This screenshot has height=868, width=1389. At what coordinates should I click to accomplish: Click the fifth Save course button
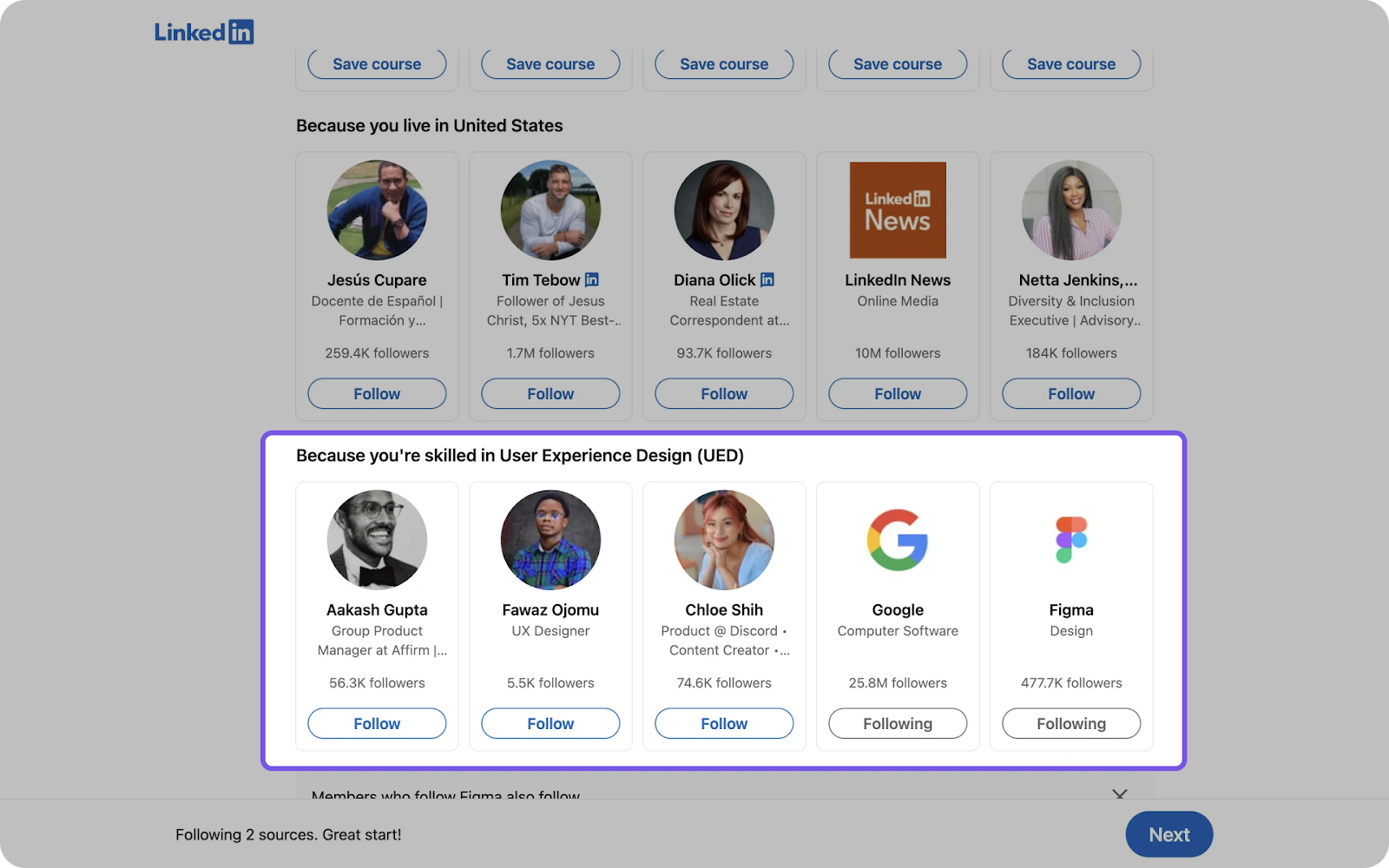1071,64
